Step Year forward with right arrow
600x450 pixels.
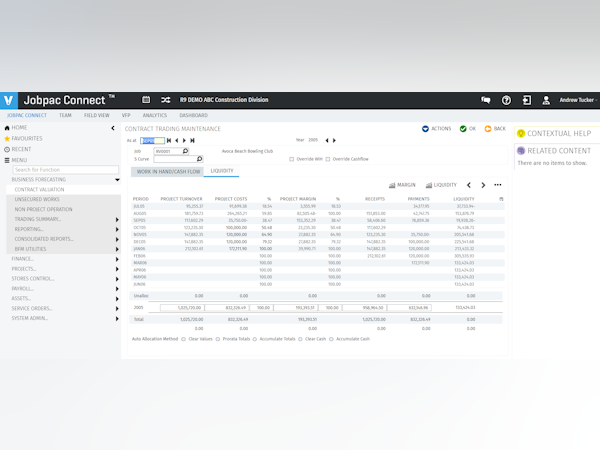coord(334,140)
